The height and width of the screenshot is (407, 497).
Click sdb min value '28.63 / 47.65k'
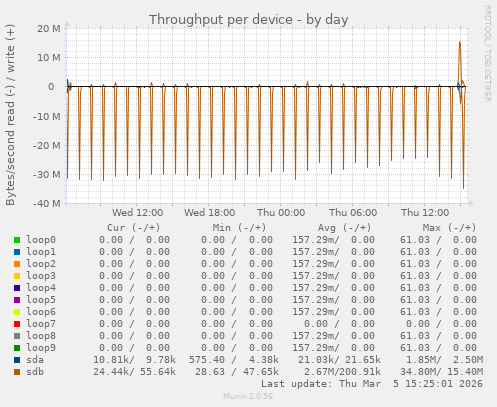(x=237, y=372)
